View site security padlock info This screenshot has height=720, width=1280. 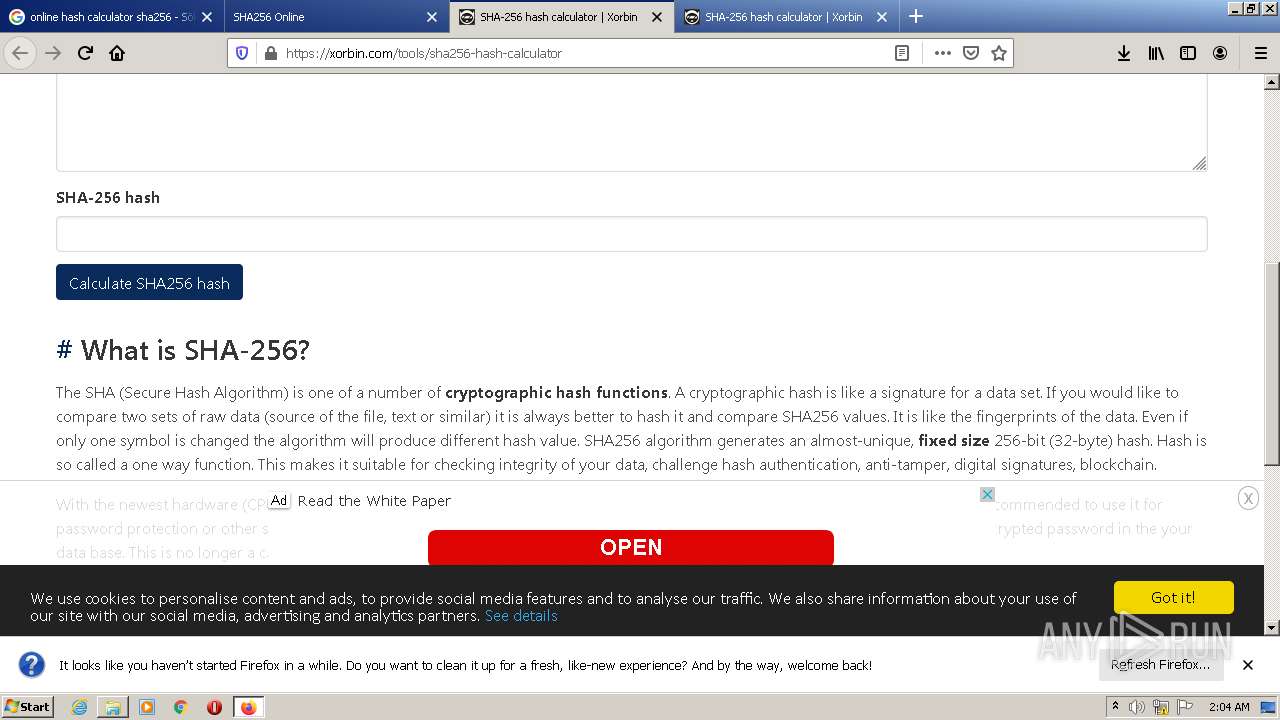269,53
